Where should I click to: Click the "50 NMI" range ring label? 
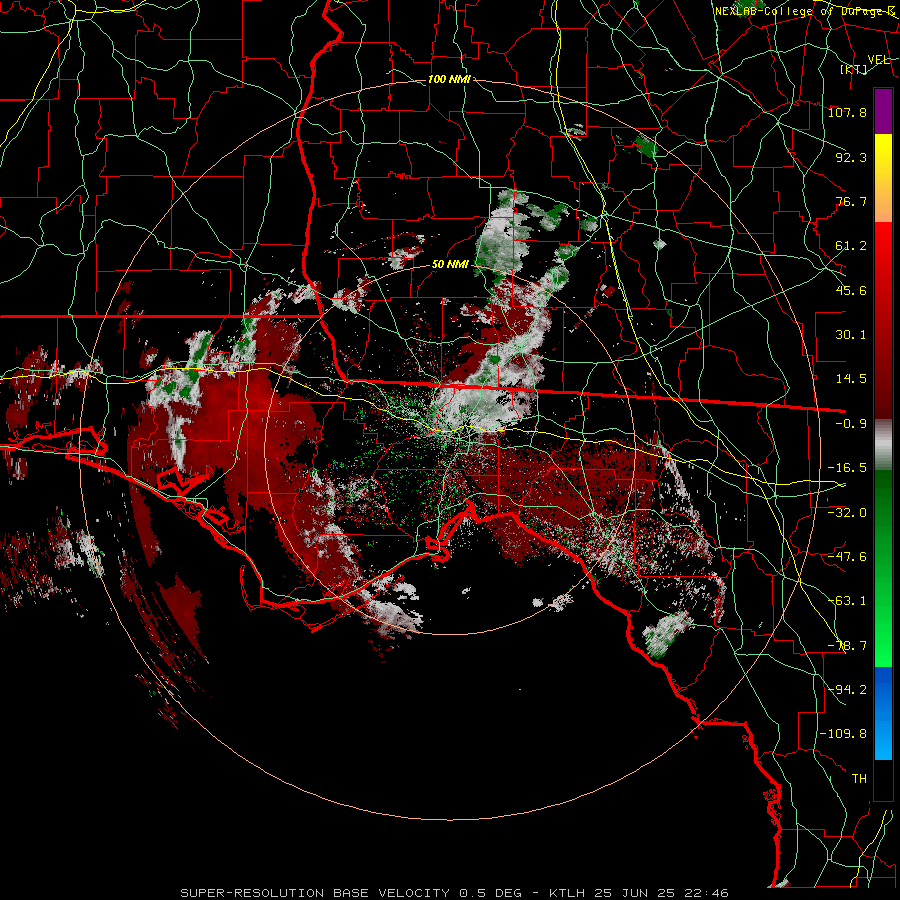pos(450,264)
